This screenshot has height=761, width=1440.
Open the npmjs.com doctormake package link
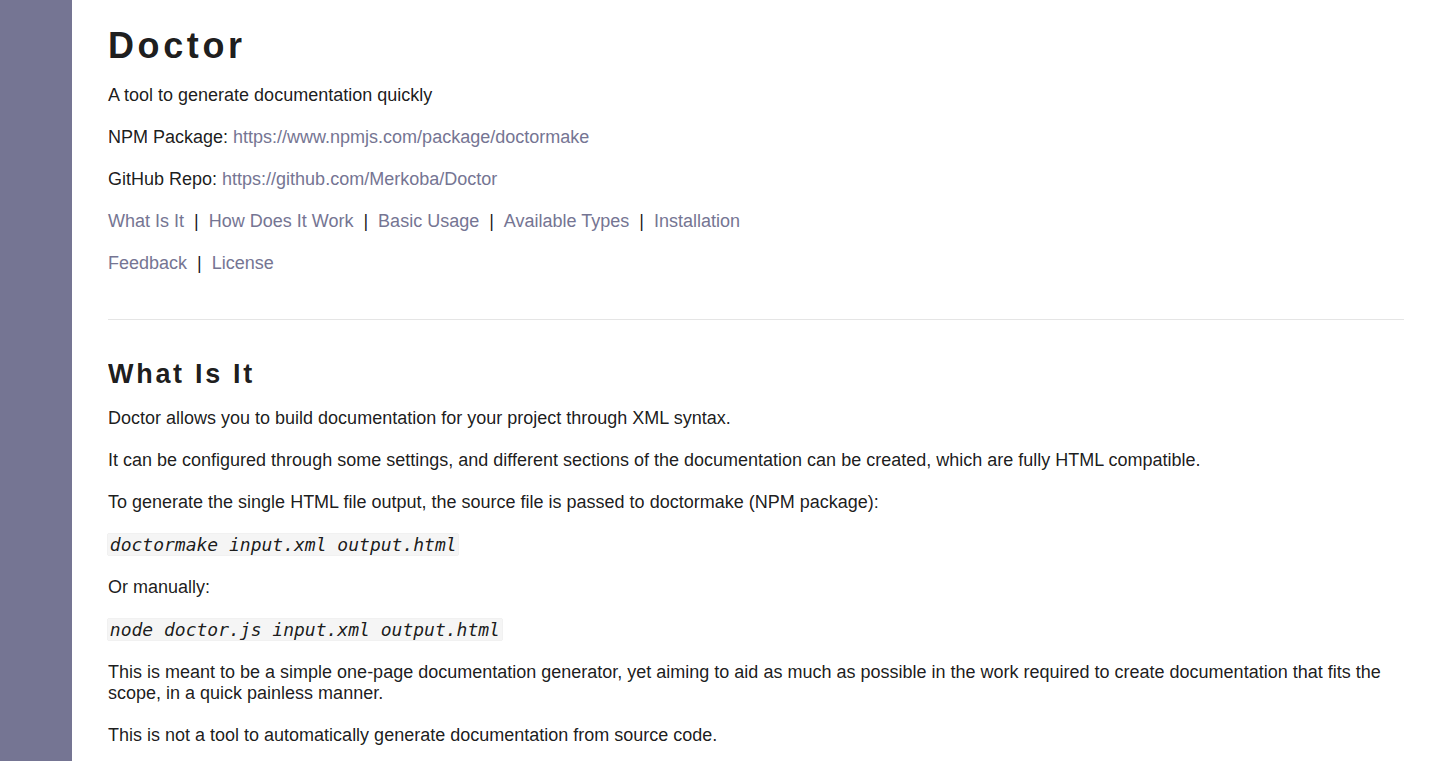[x=411, y=137]
